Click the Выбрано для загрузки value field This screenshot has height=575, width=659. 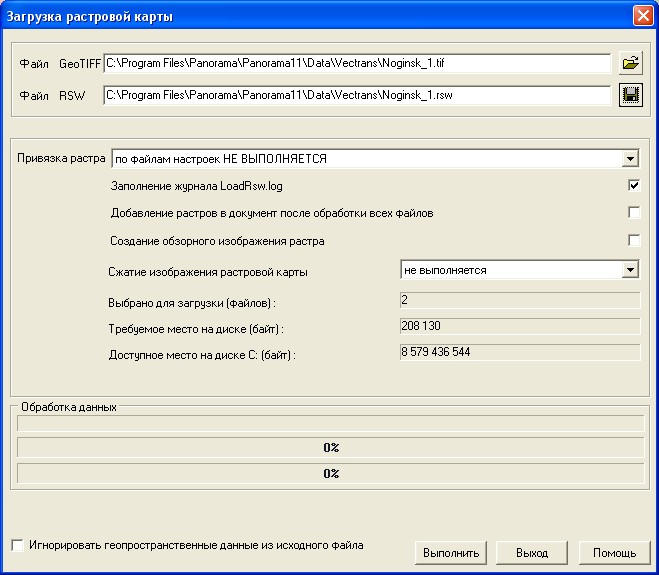click(518, 300)
